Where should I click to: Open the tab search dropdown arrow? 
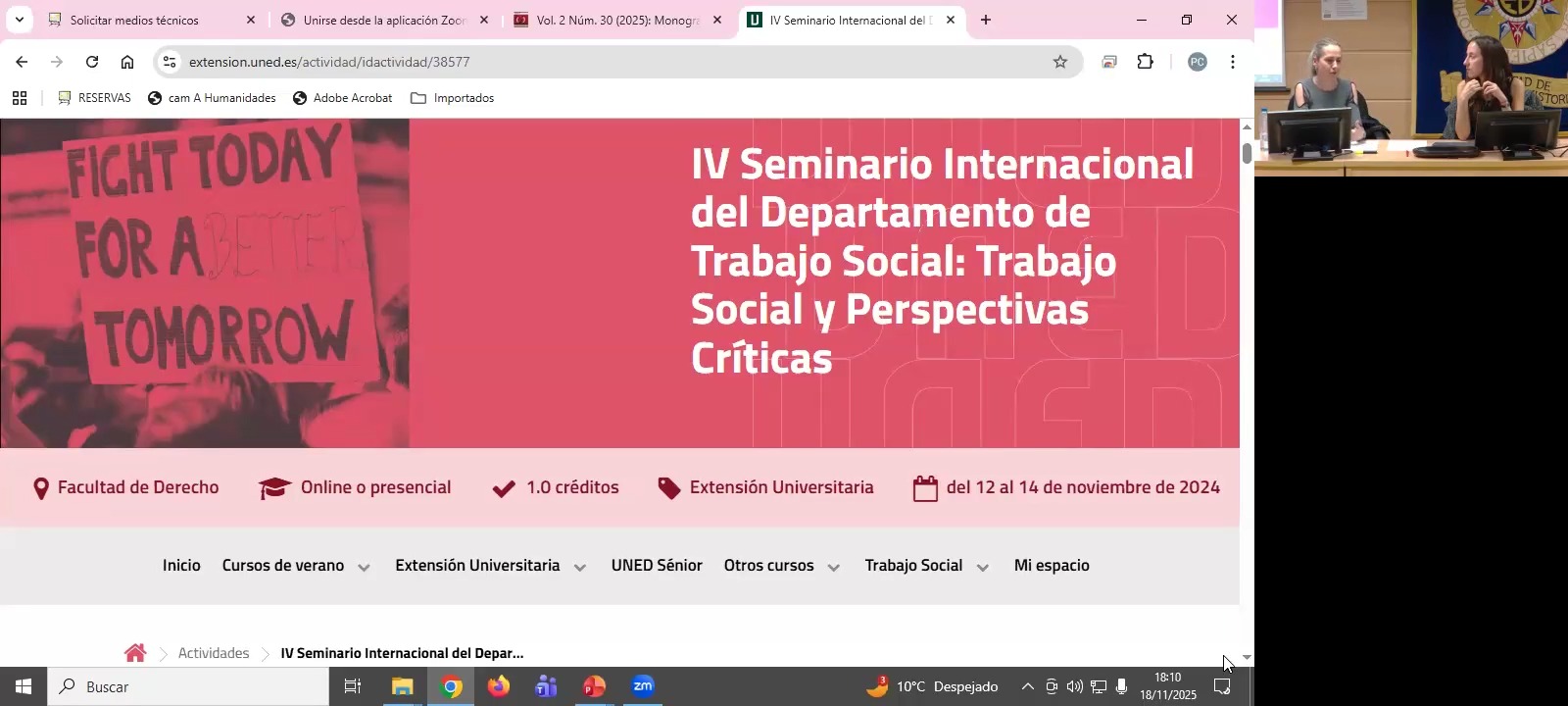(x=19, y=20)
